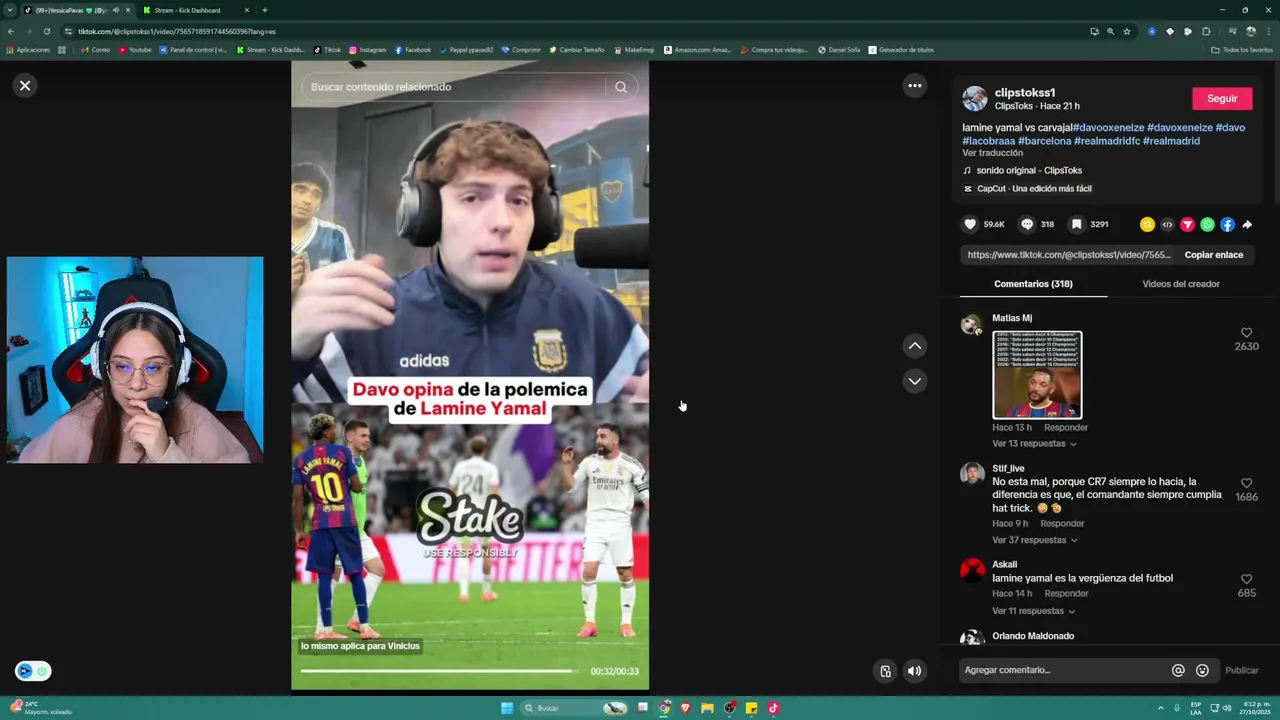Go to the next video with down arrow
The height and width of the screenshot is (720, 1280).
[x=914, y=381]
